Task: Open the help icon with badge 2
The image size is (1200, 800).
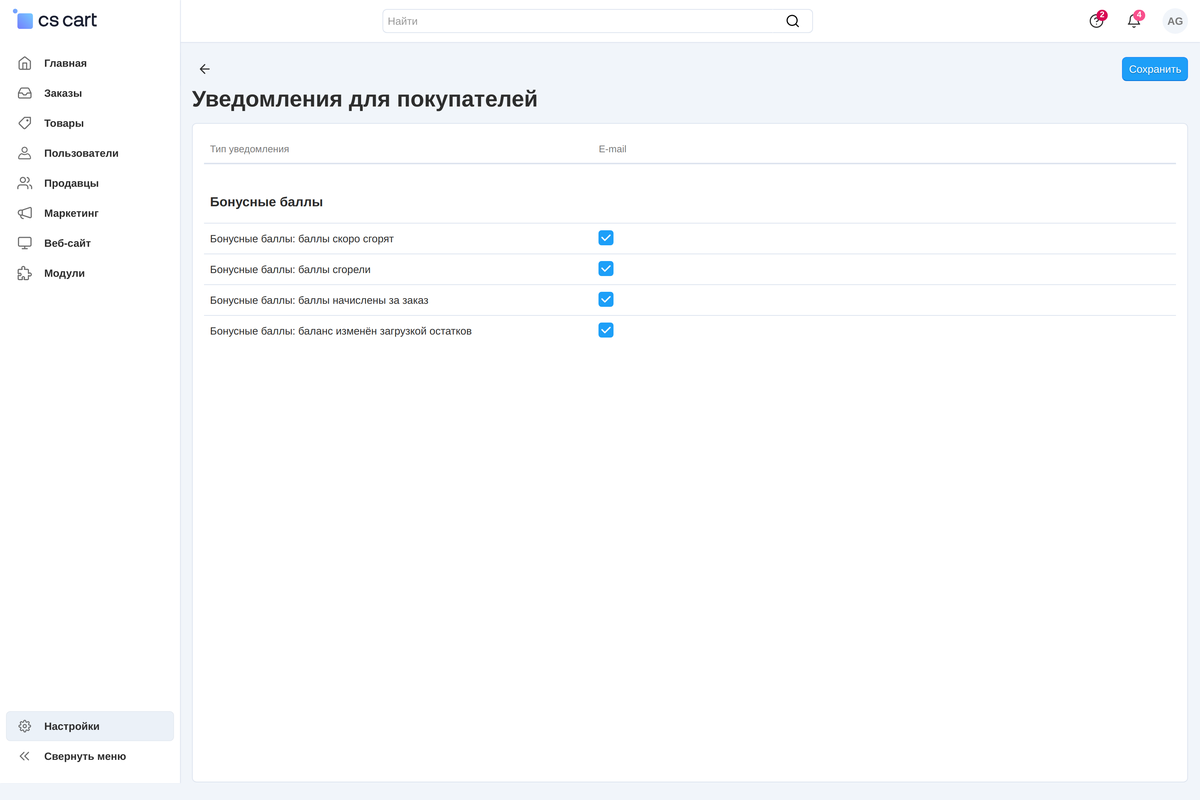Action: (1097, 21)
